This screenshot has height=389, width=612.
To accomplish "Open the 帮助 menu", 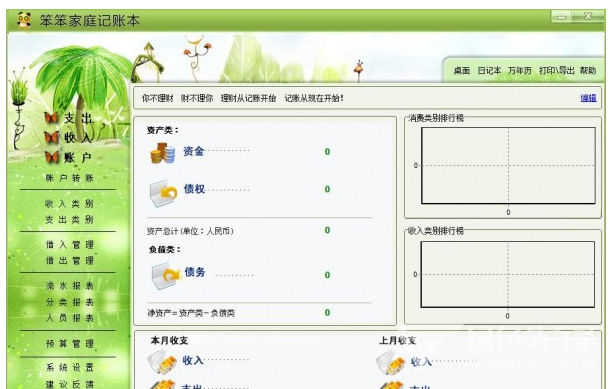I will 588,71.
